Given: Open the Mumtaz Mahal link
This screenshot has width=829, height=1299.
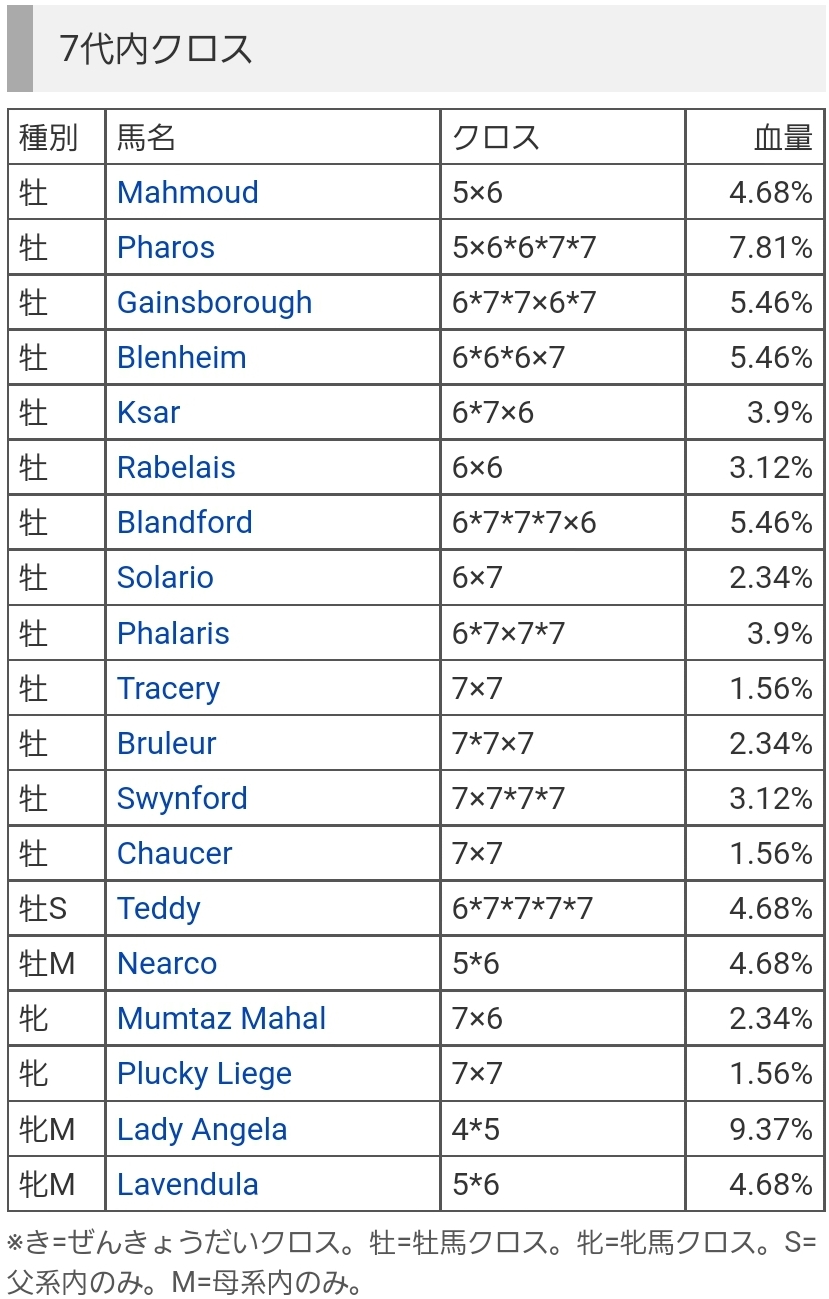Looking at the screenshot, I should tap(221, 1018).
